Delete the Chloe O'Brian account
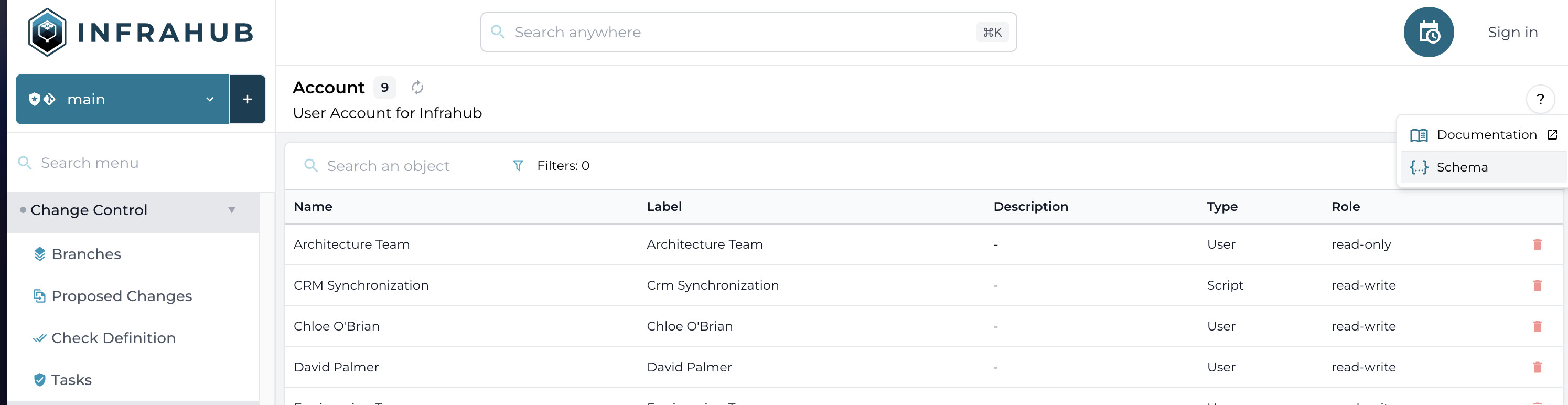Image resolution: width=1568 pixels, height=405 pixels. (1537, 326)
